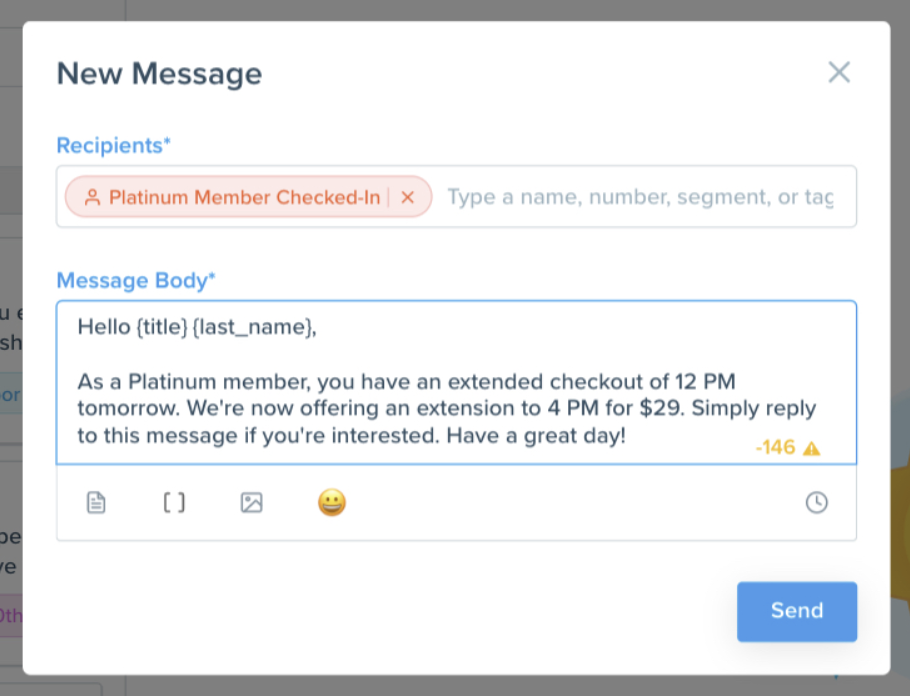910x696 pixels.
Task: Click the person icon inside the recipient tag
Action: click(x=91, y=196)
